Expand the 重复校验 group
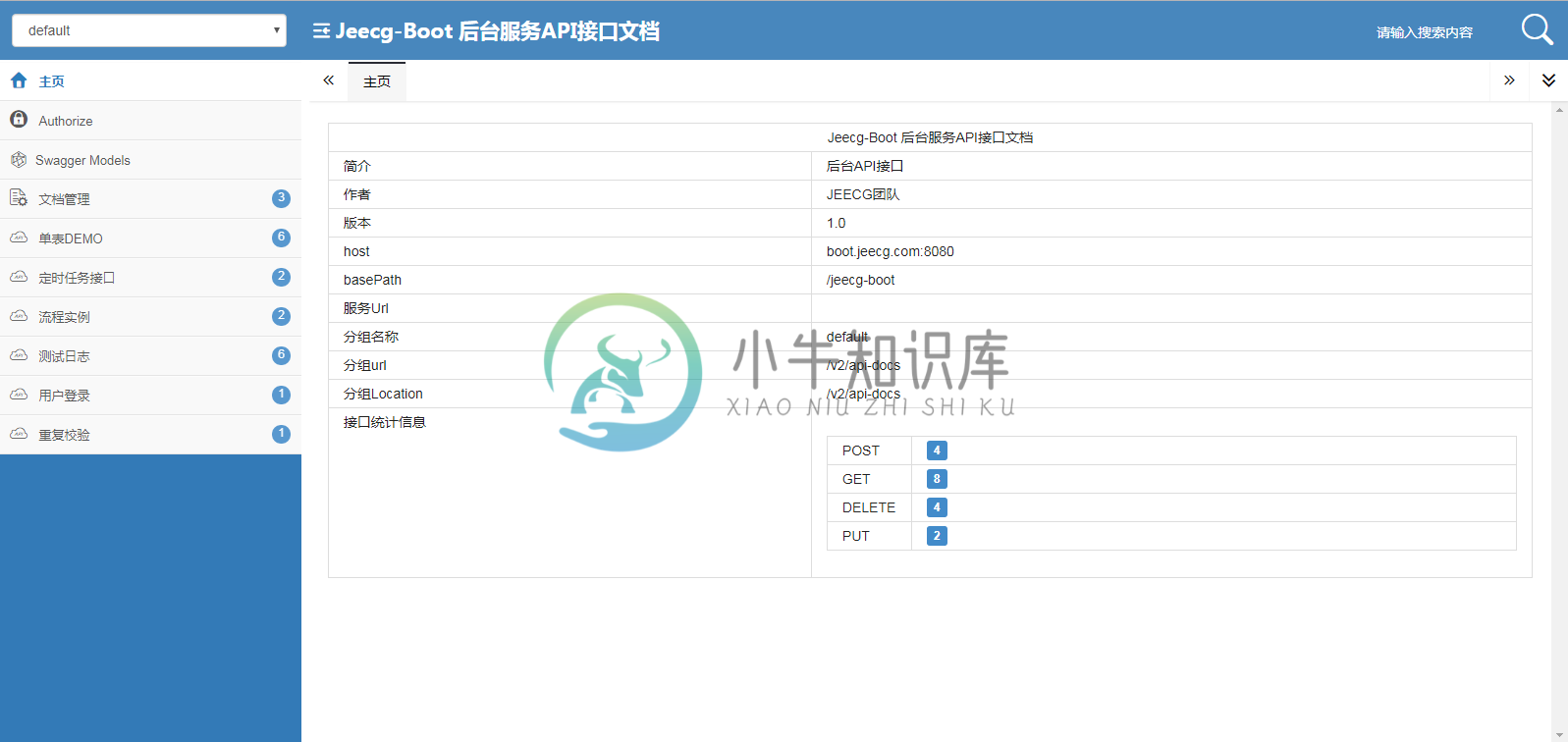Screen dimensions: 1568x742 click(150, 434)
